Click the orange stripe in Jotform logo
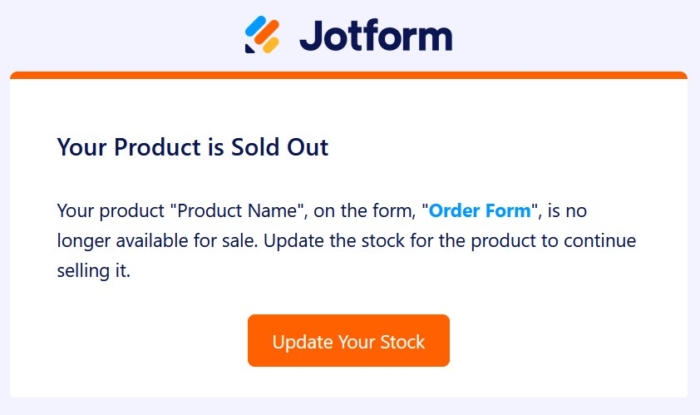 265,33
